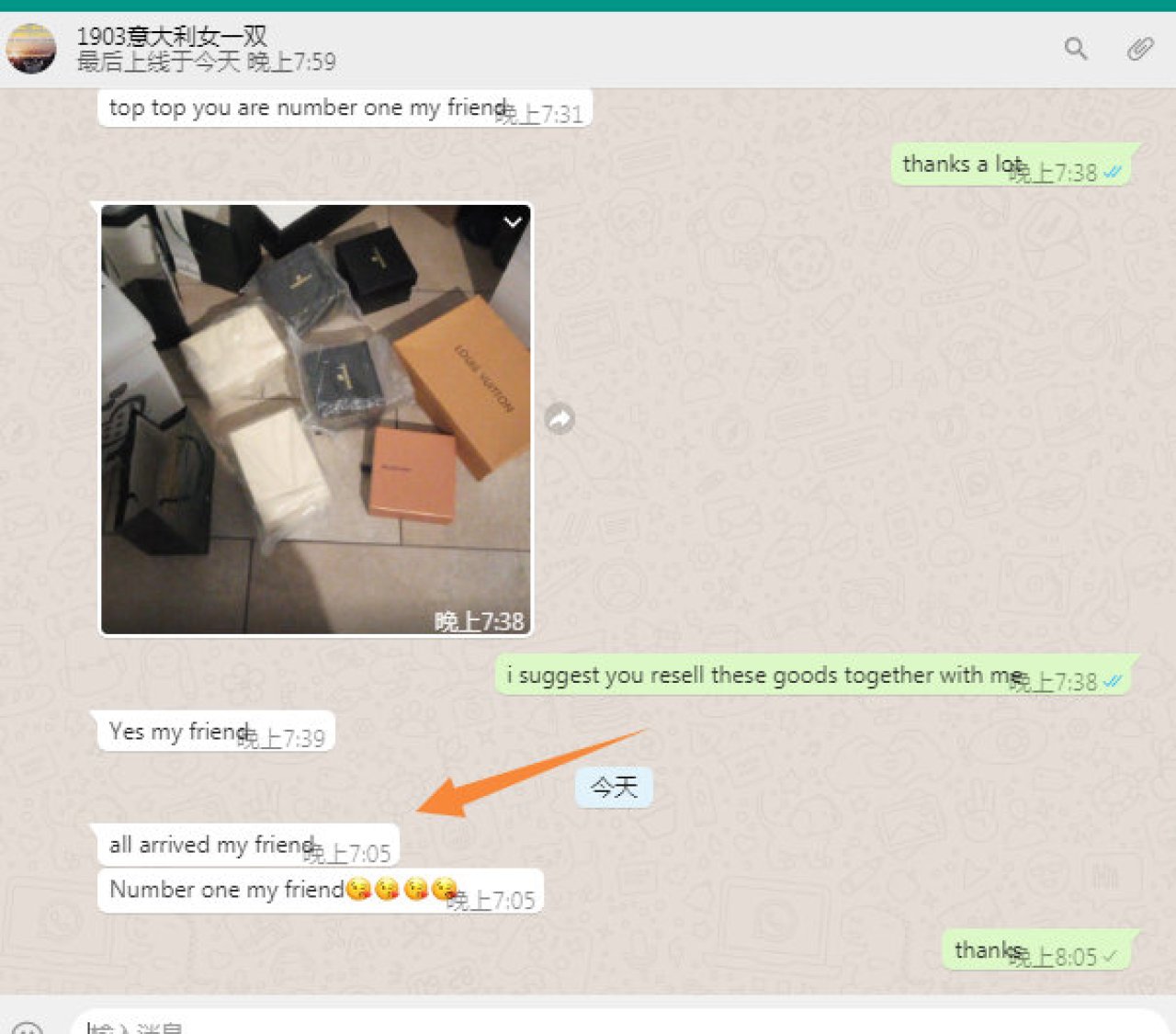Screen dimensions: 1176x1034
Task: Expand the photo message options chevron
Action: [513, 222]
